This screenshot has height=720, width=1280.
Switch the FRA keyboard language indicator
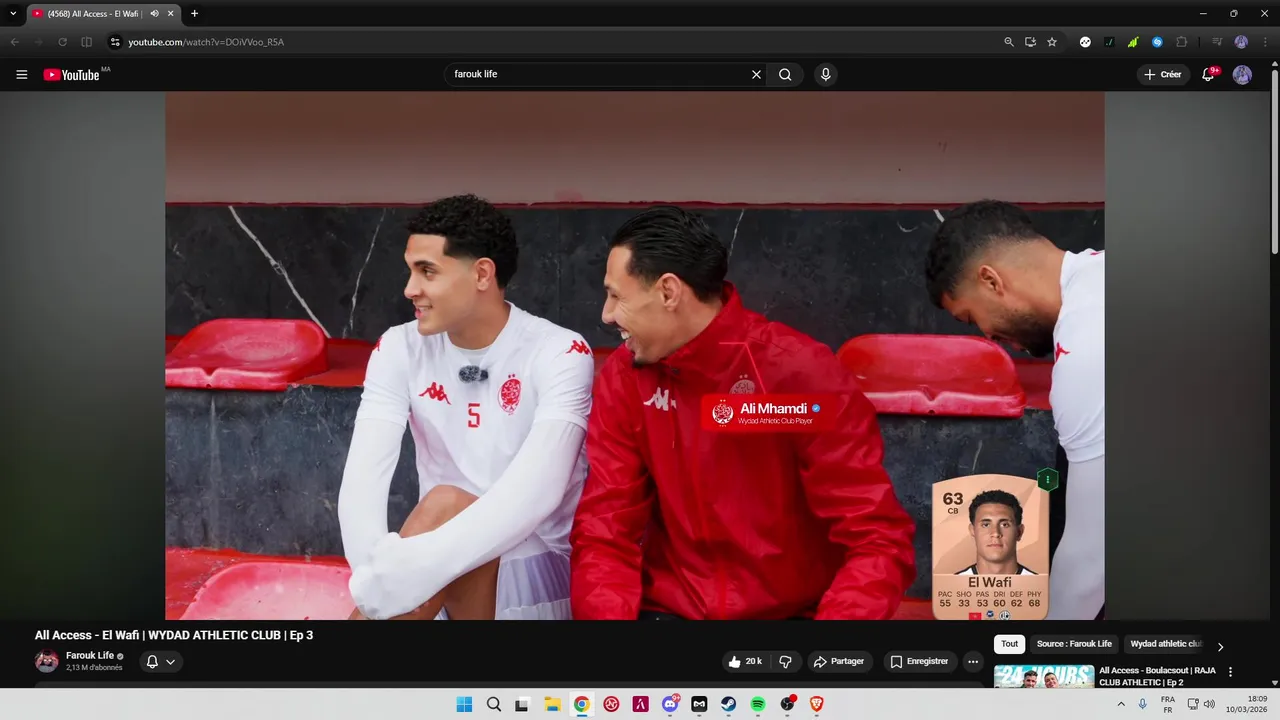click(x=1168, y=704)
